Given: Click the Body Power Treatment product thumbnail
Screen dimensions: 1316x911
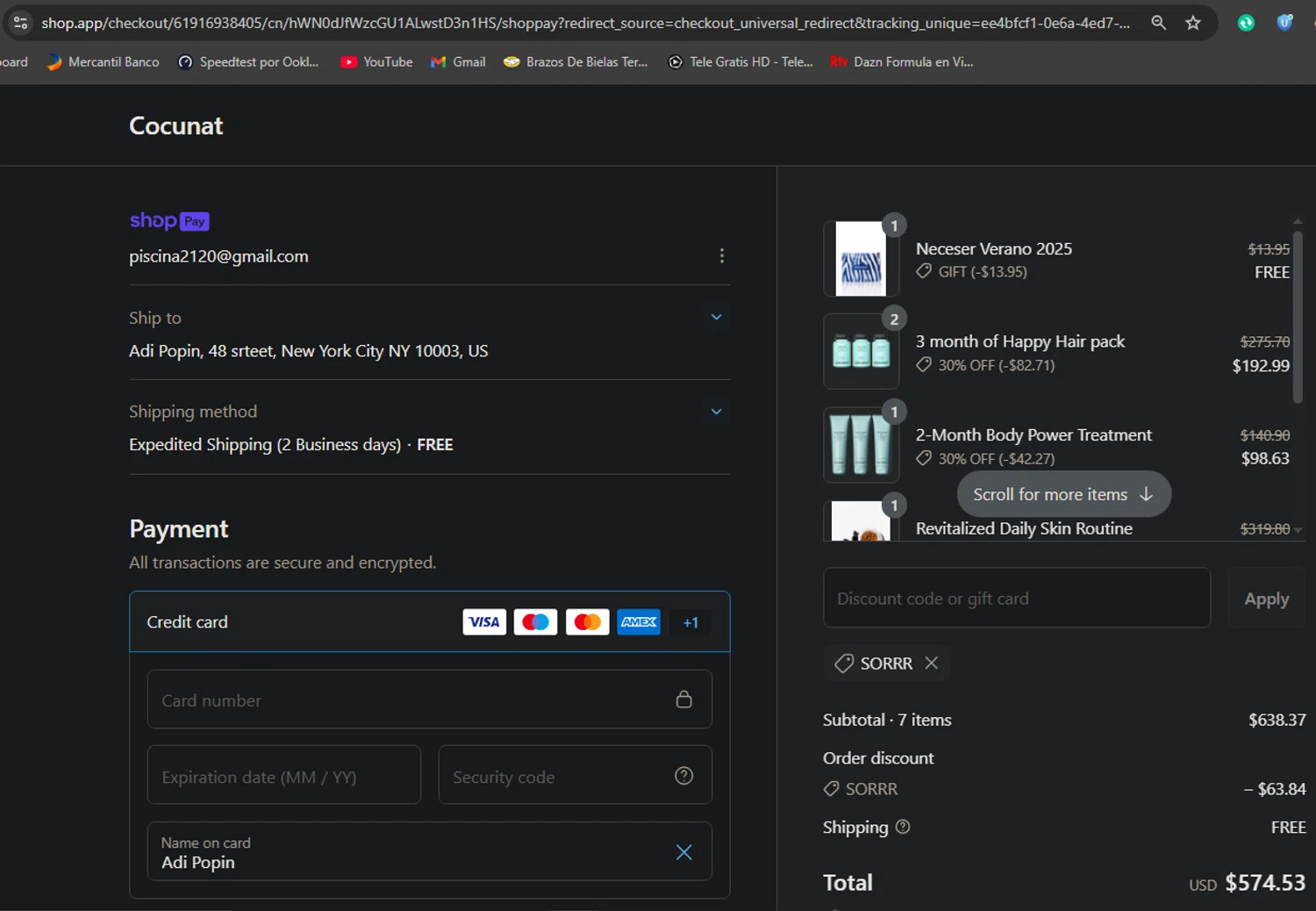Looking at the screenshot, I should 861,445.
